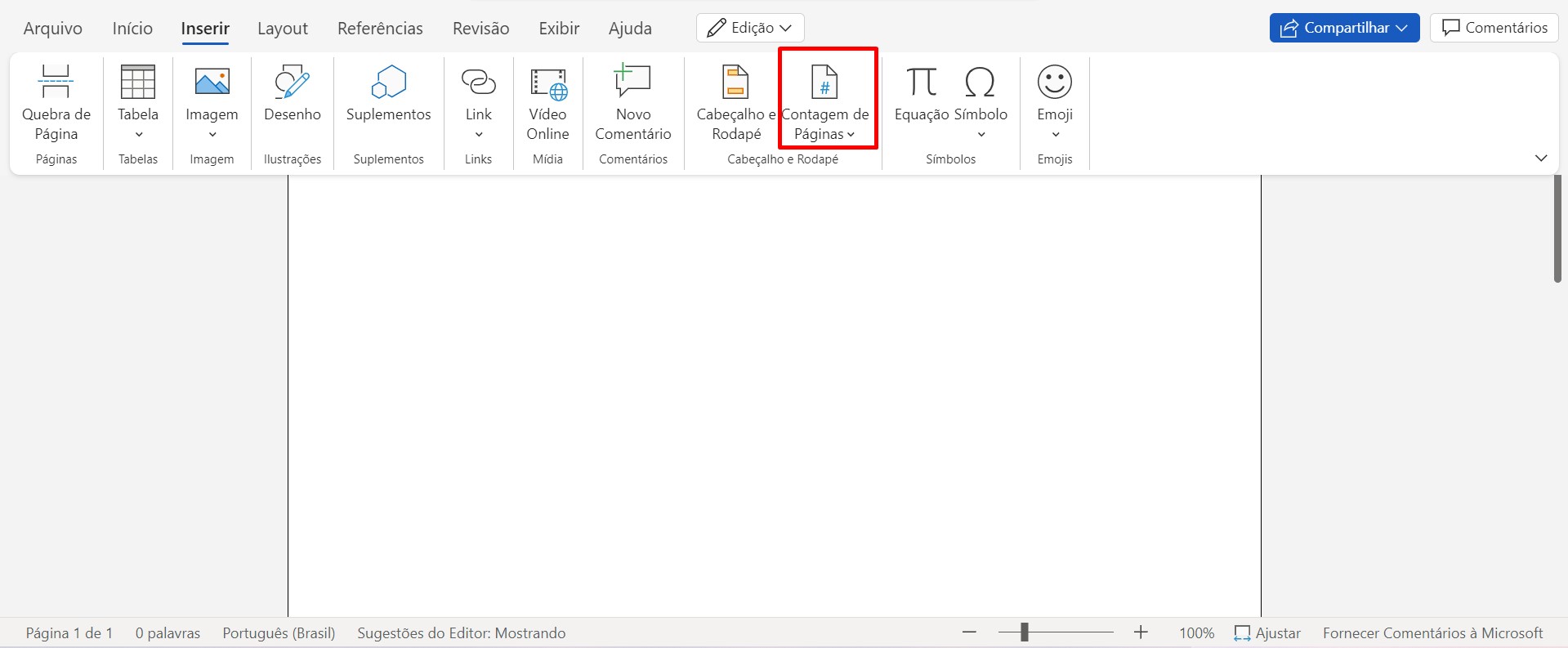Add a Novo Comentário
This screenshot has height=648, width=1568.
(x=632, y=101)
